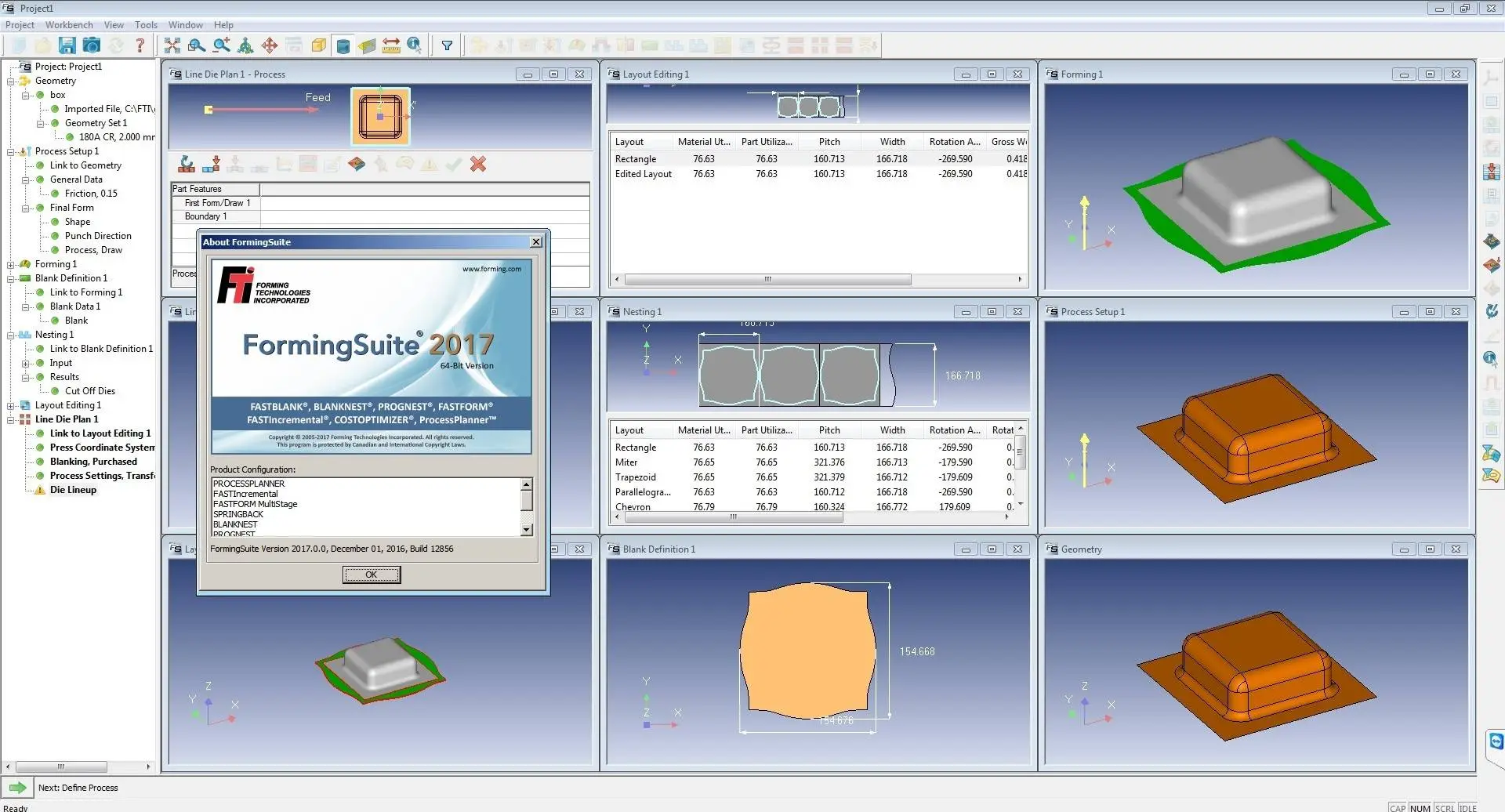Click the die station thumbnail in Line Die Plan

pos(380,116)
